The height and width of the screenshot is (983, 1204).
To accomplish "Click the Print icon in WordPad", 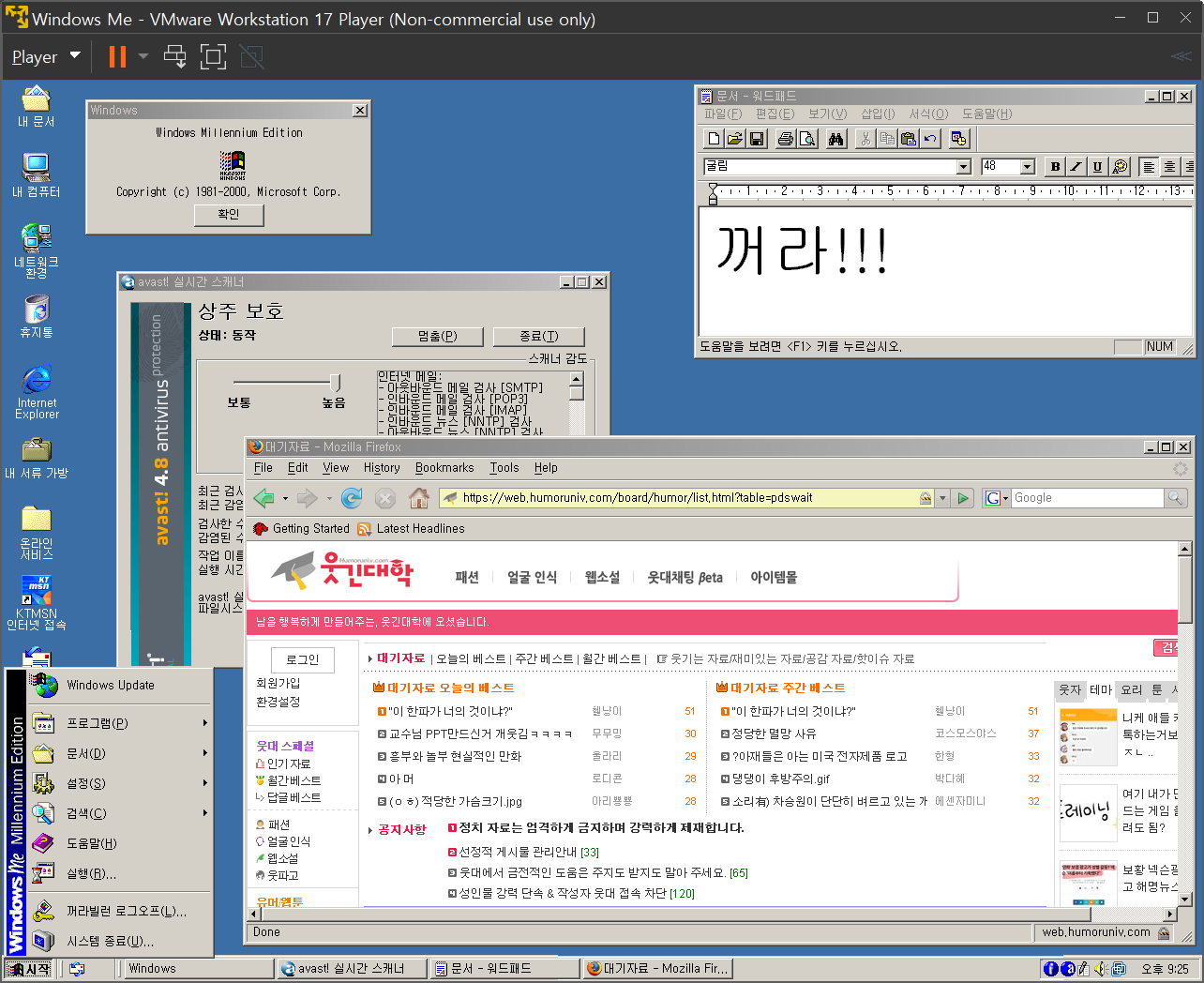I will pos(786,139).
